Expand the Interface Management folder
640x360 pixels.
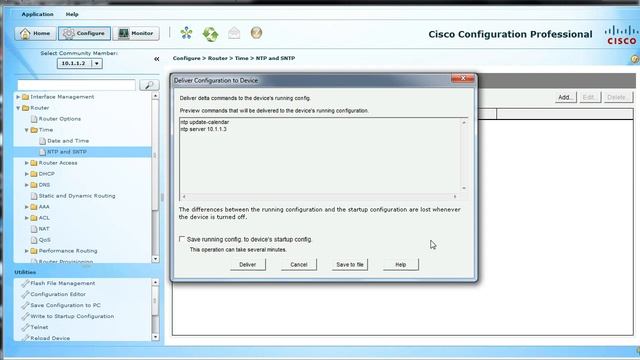[18, 97]
